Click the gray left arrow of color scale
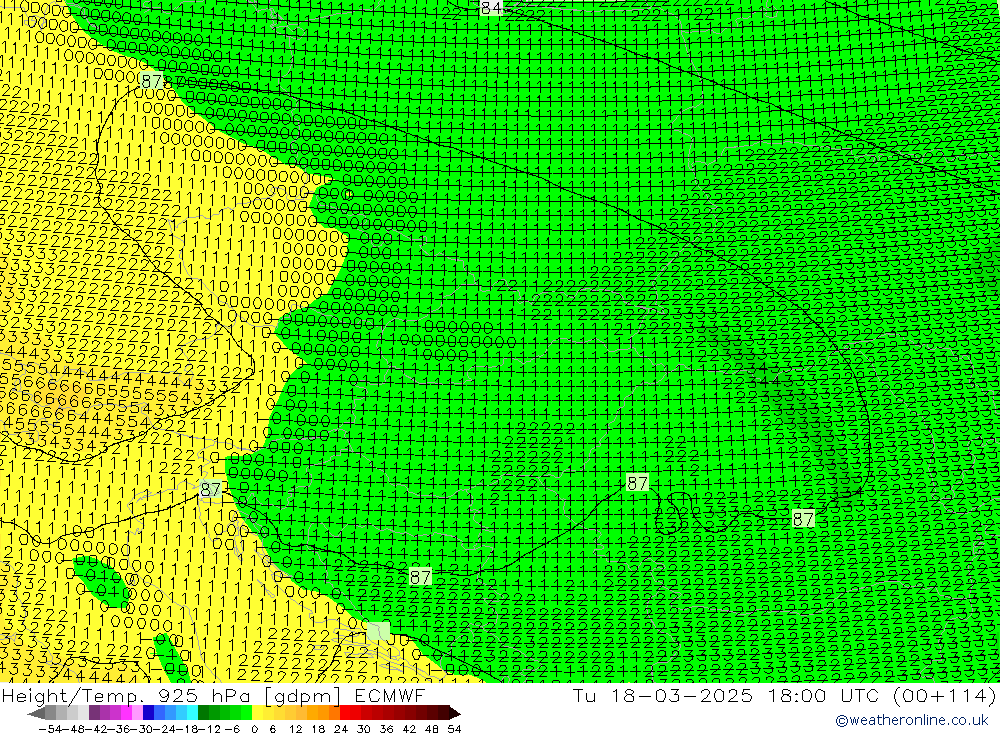This screenshot has height=733, width=1000. [36, 713]
